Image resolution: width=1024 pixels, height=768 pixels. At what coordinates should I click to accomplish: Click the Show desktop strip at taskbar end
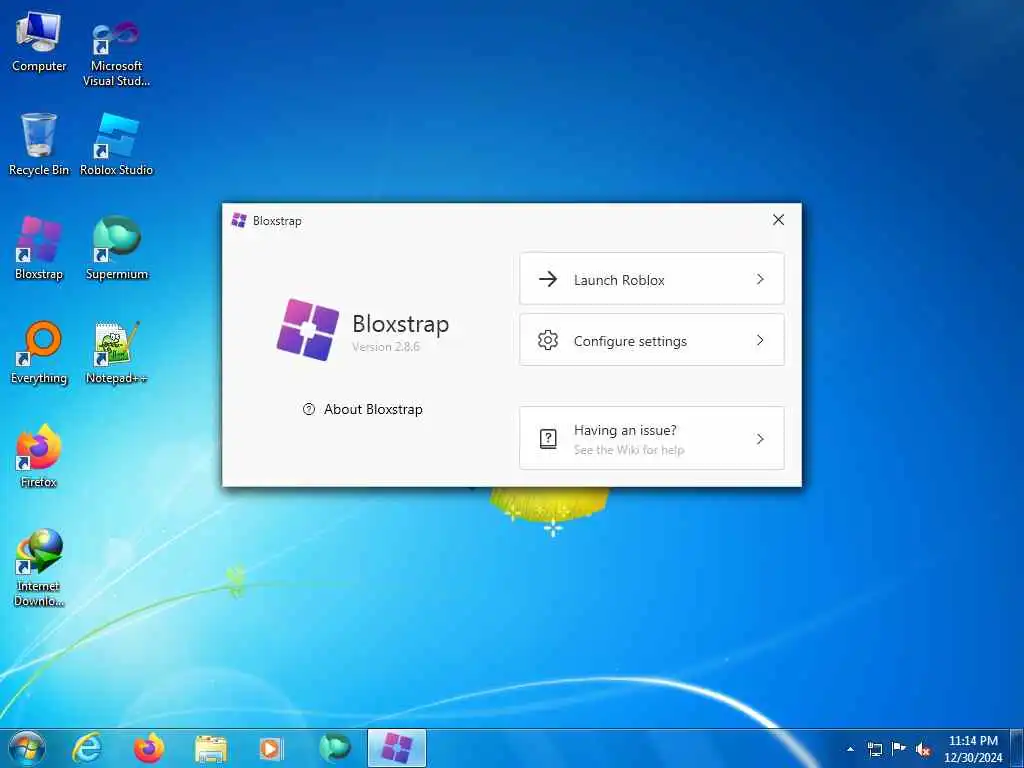click(x=1016, y=748)
